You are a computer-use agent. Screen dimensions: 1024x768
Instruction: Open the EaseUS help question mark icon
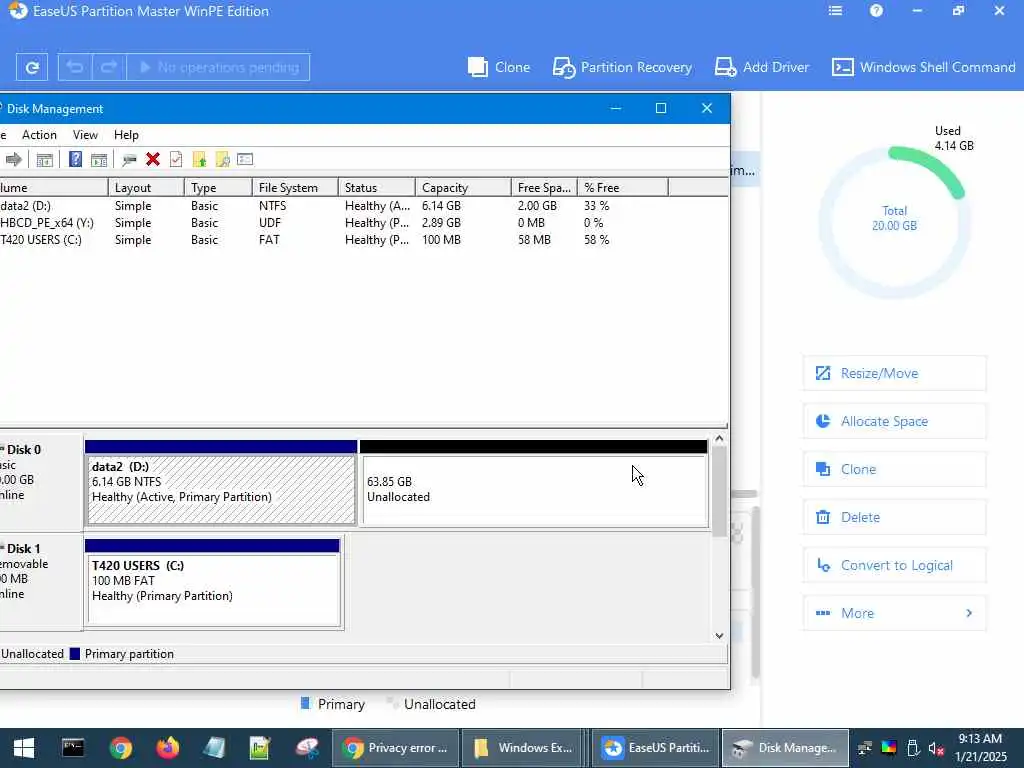coord(876,11)
